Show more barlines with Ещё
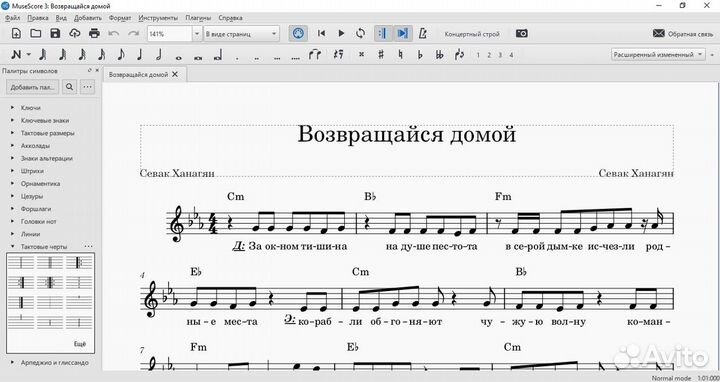 (79, 344)
